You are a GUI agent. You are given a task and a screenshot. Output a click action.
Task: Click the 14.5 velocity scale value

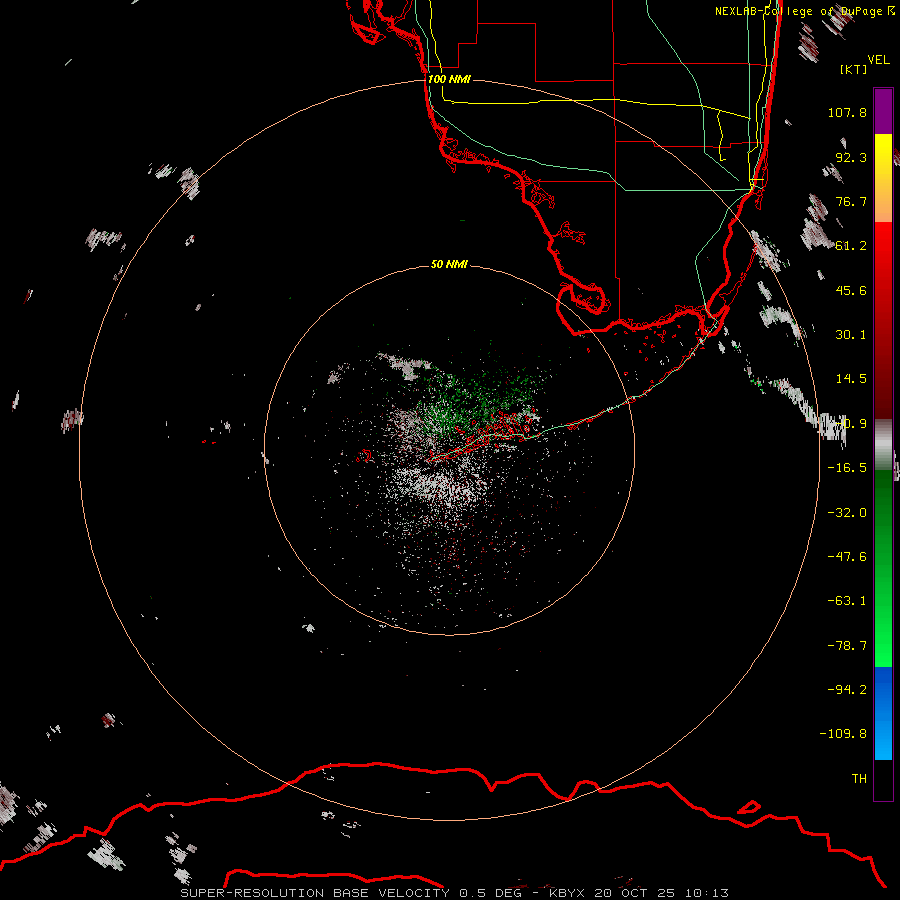pyautogui.click(x=851, y=379)
